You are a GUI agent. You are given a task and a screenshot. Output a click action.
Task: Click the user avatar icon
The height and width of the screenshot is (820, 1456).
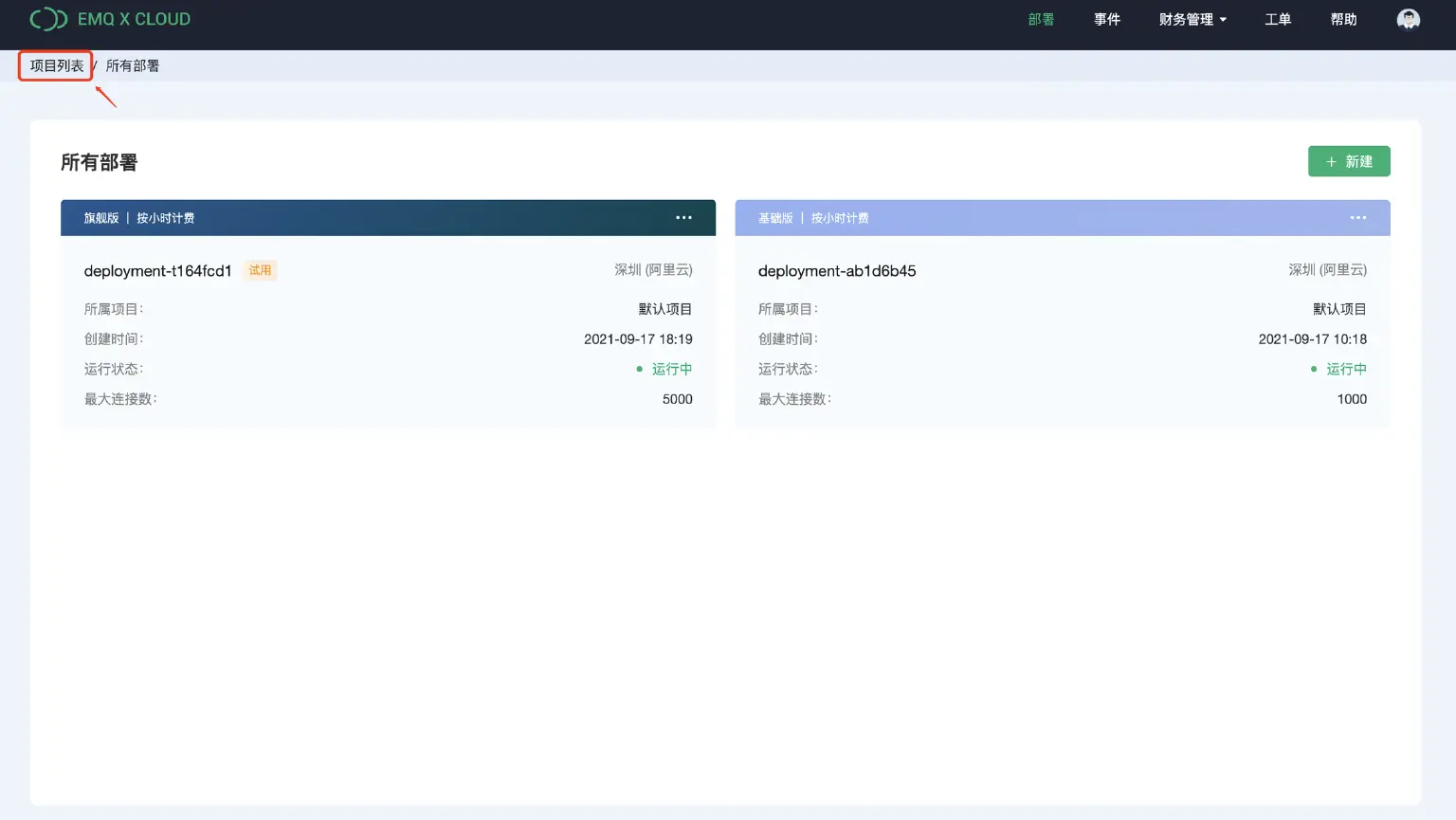click(1408, 19)
